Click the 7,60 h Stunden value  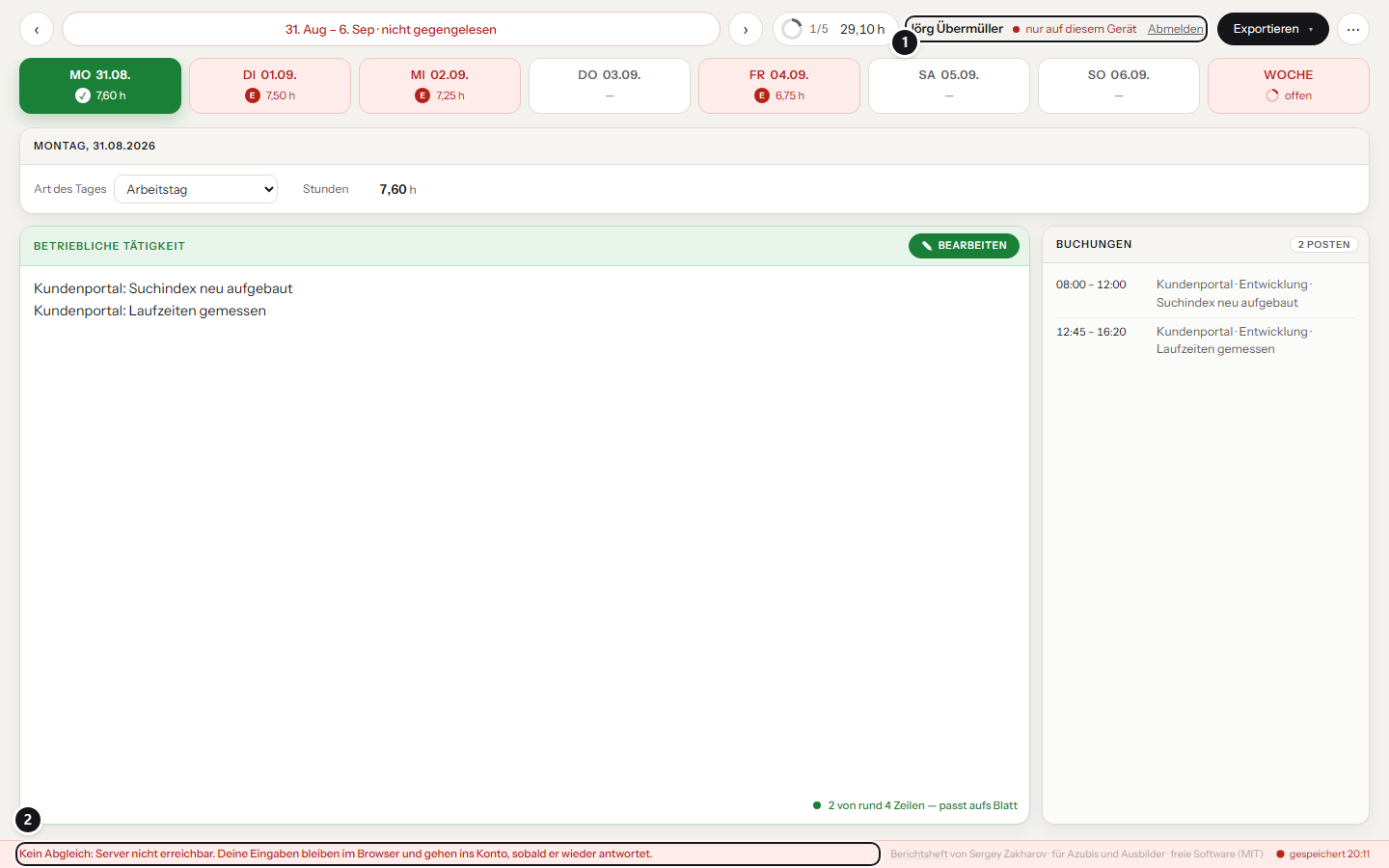pos(398,189)
